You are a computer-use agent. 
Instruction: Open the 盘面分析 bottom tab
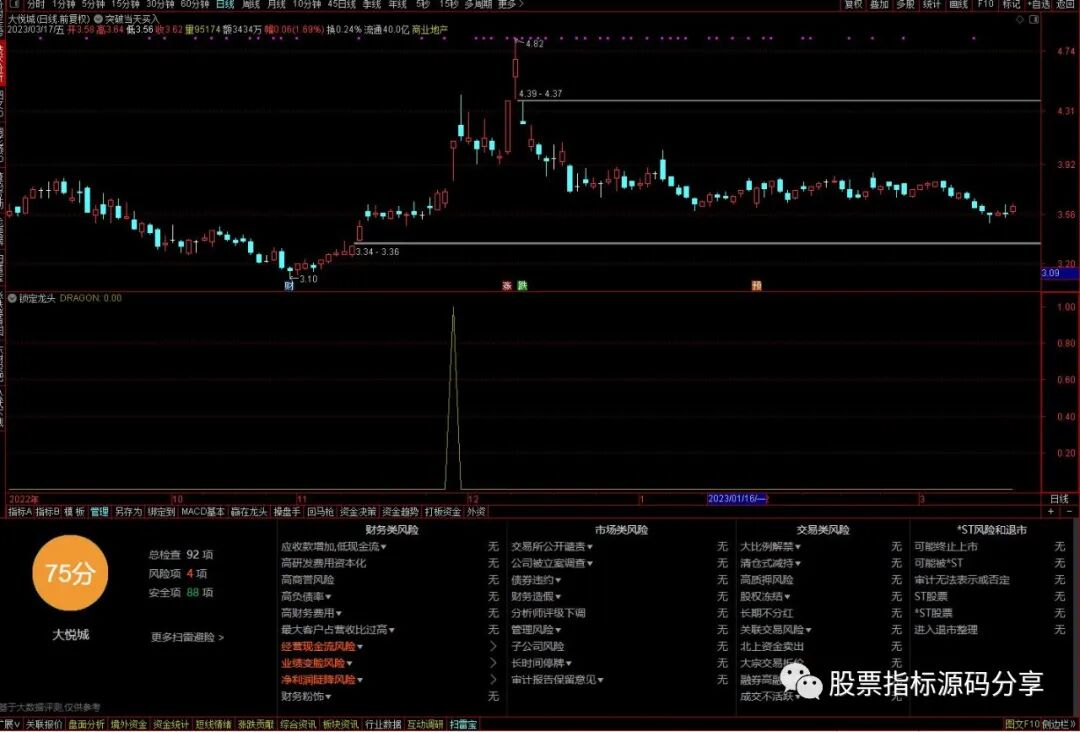coord(86,724)
